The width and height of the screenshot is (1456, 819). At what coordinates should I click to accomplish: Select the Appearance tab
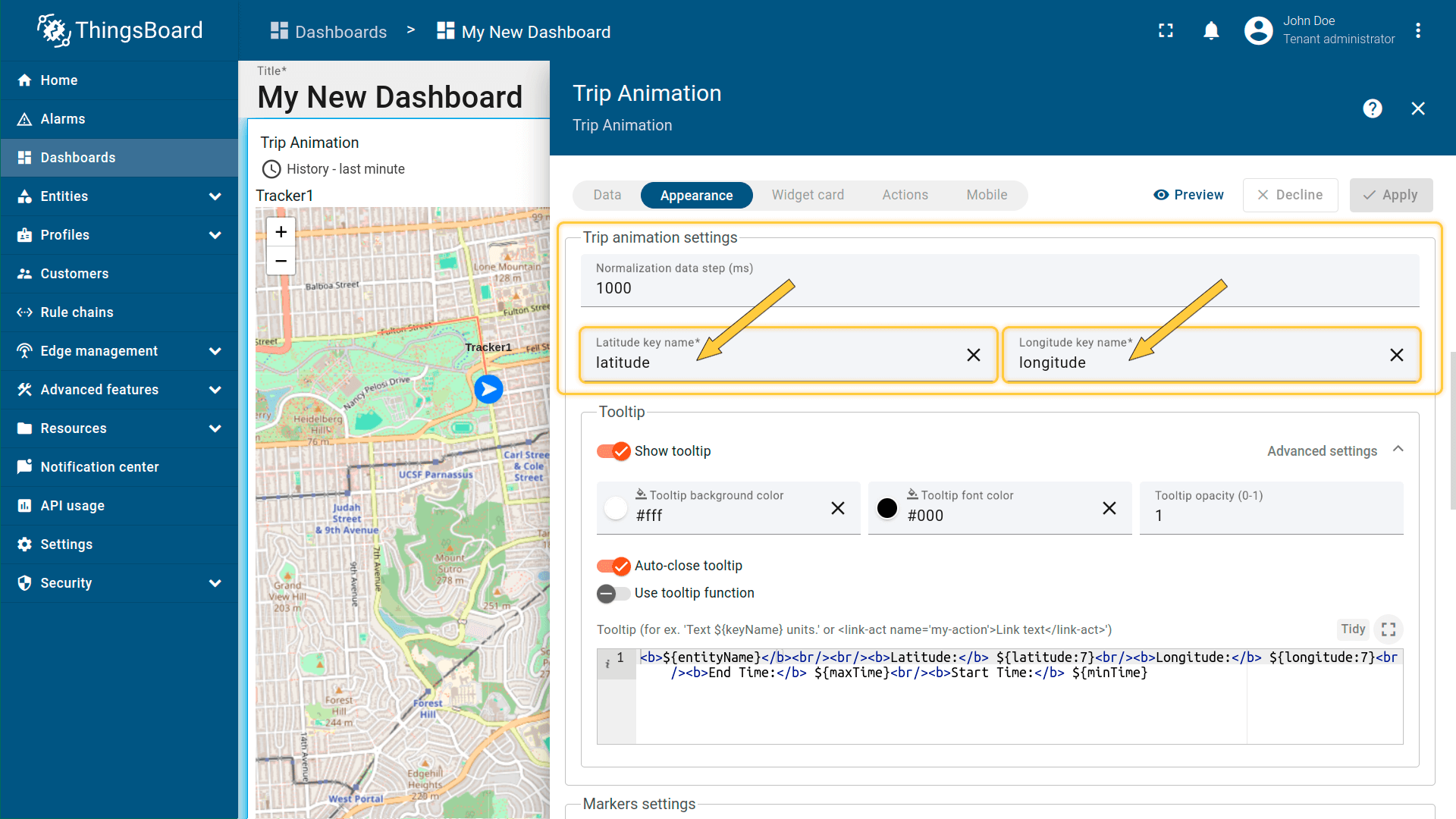pyautogui.click(x=696, y=195)
